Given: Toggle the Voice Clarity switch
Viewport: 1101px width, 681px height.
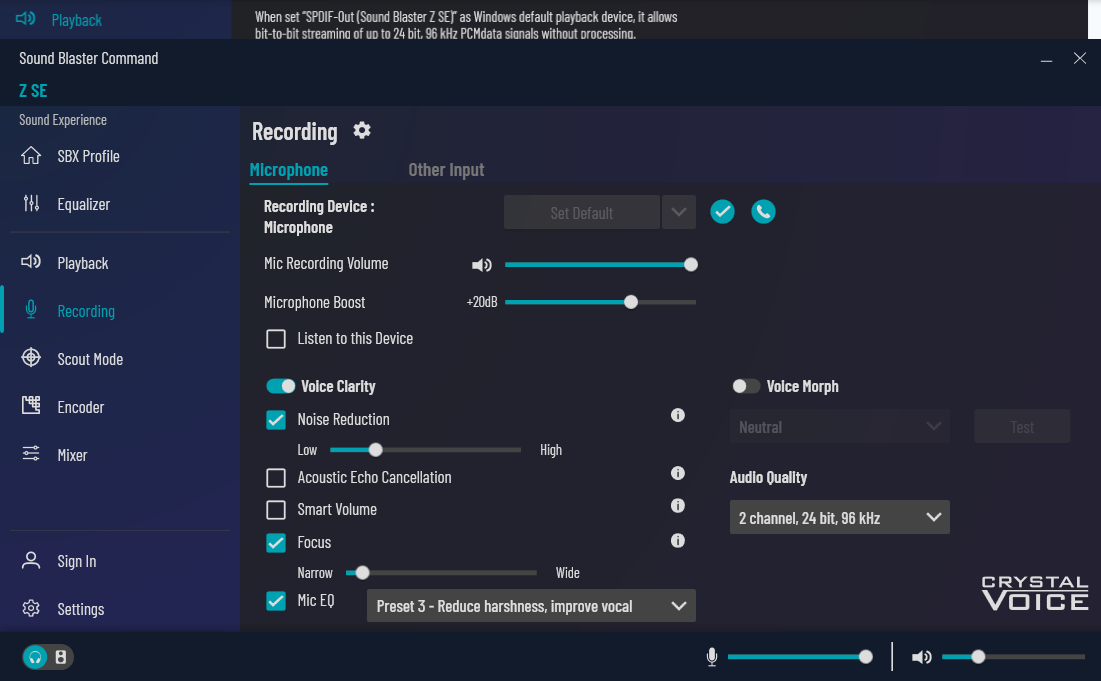Looking at the screenshot, I should 281,386.
